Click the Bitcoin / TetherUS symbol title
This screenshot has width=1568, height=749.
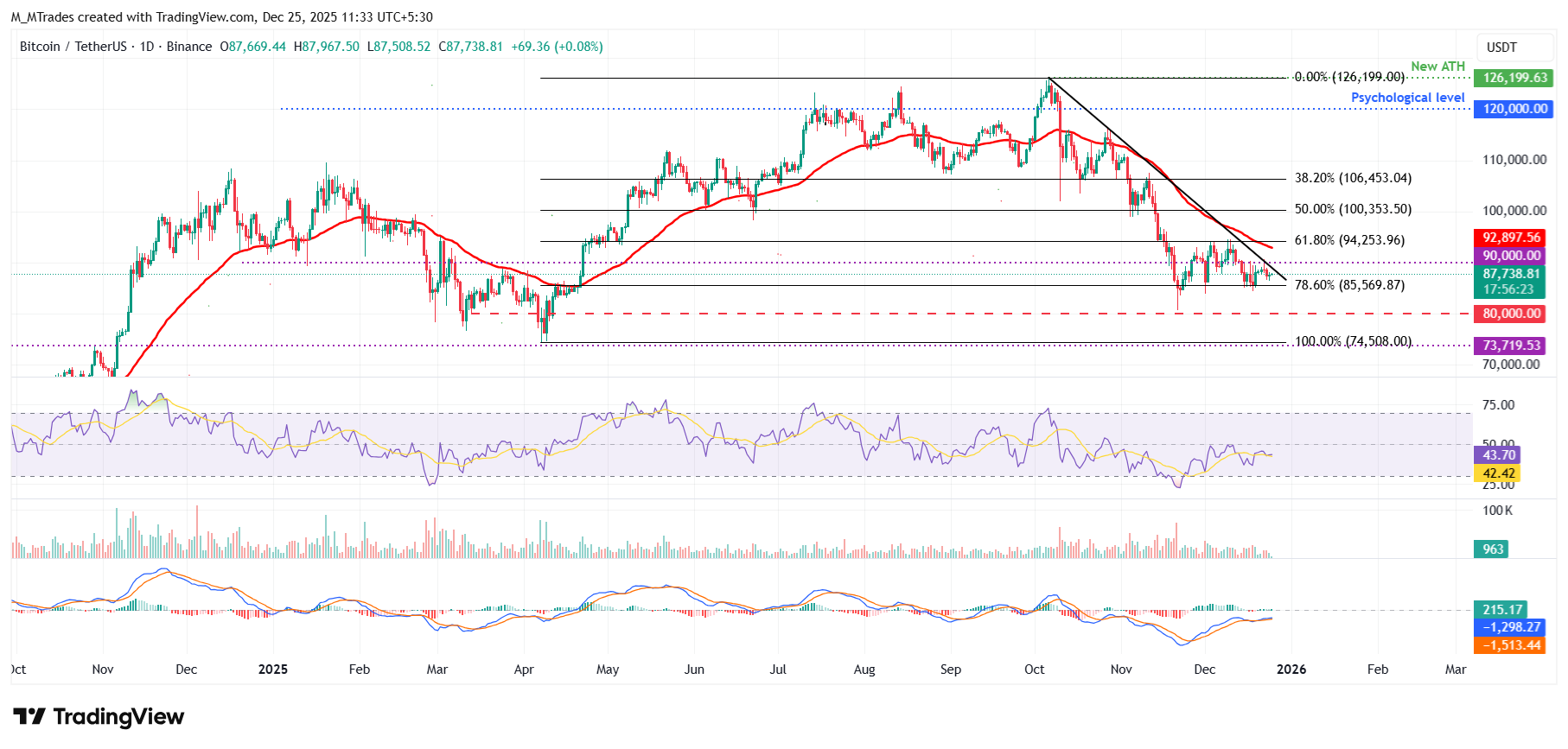click(73, 47)
